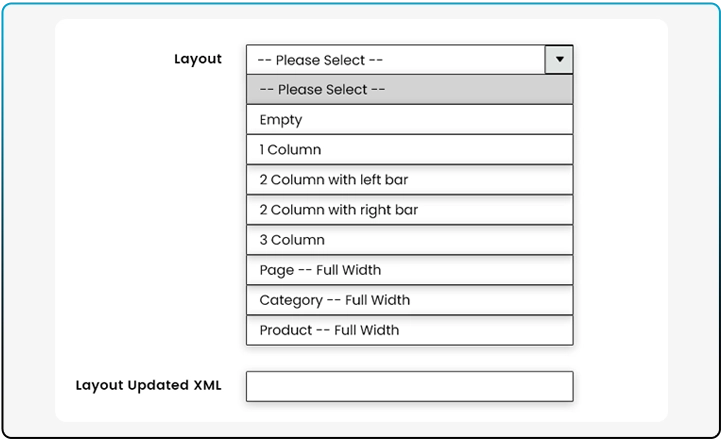Choose the 'Empty' layout option
Screen dimensions: 722x440
coord(409,120)
